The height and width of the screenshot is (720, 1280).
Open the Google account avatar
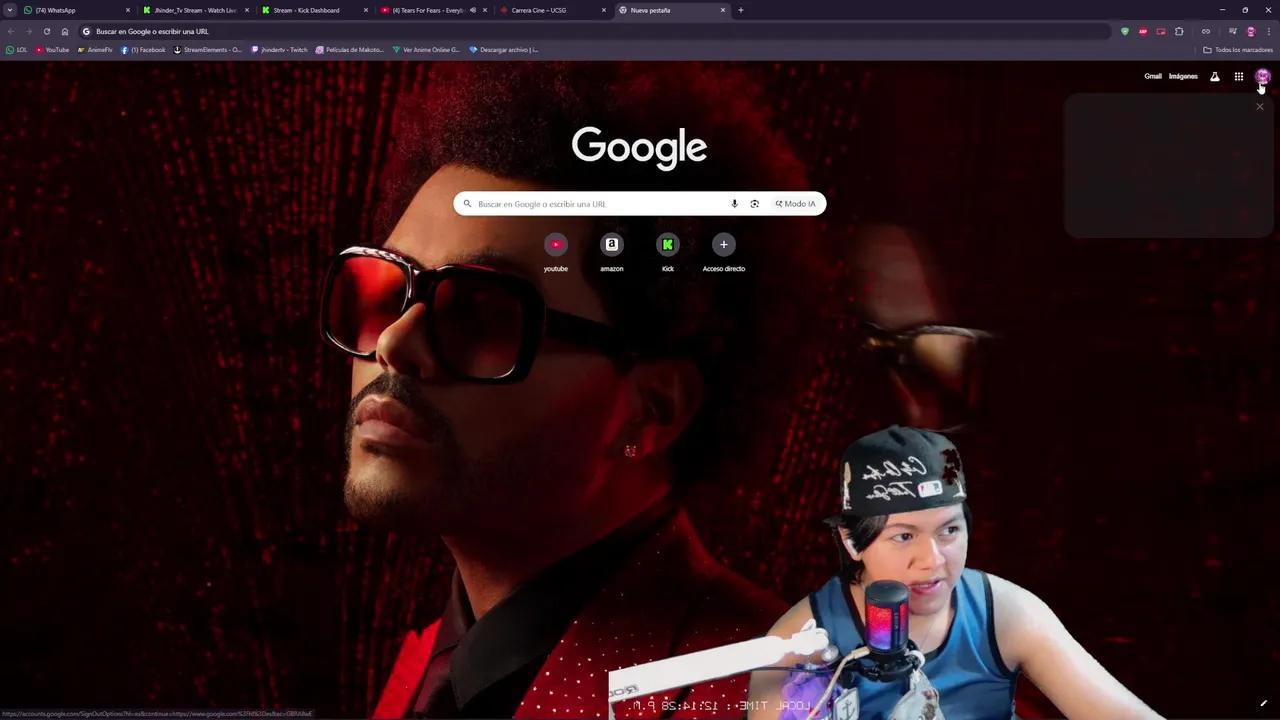1263,76
